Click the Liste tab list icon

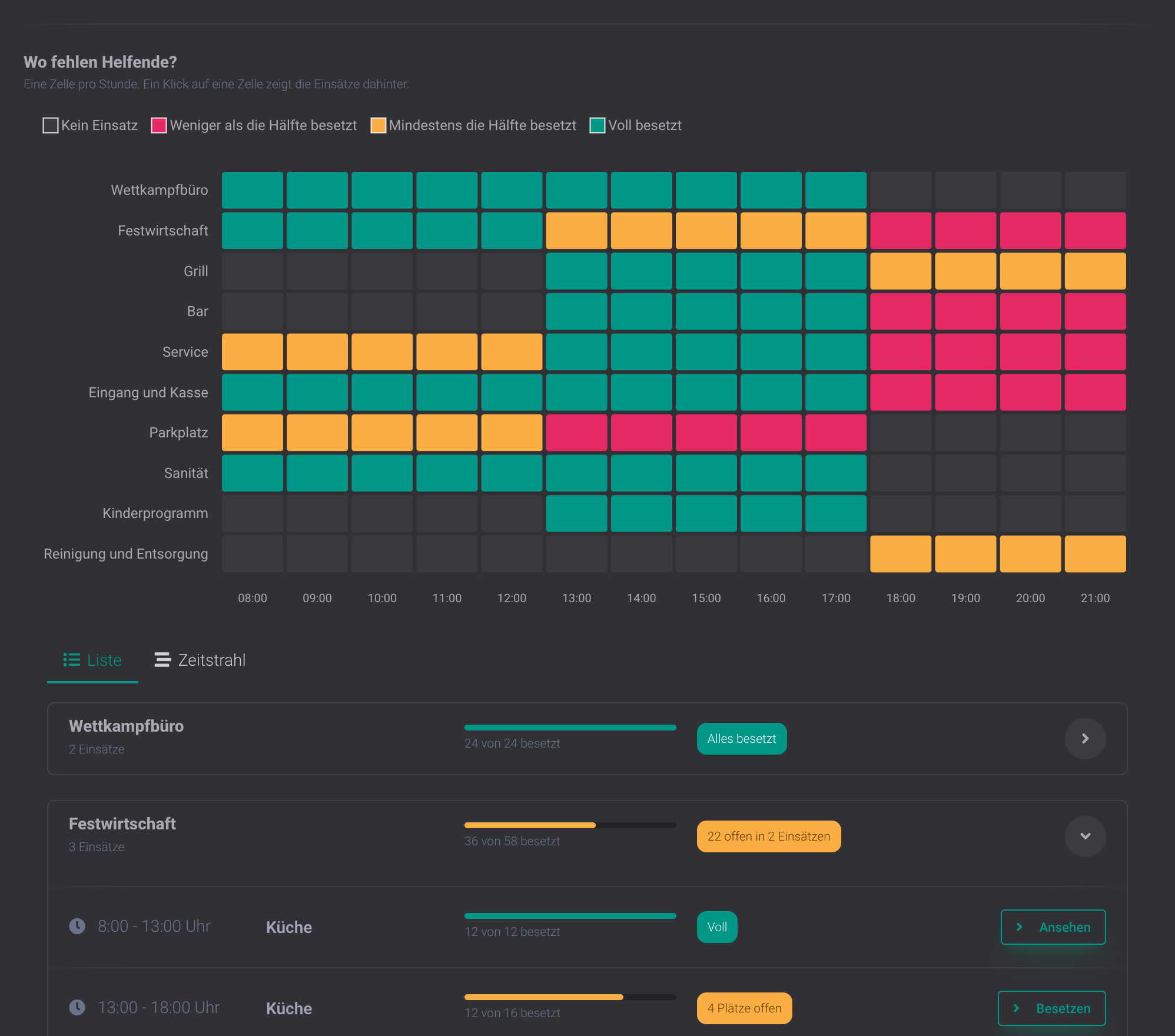[72, 660]
